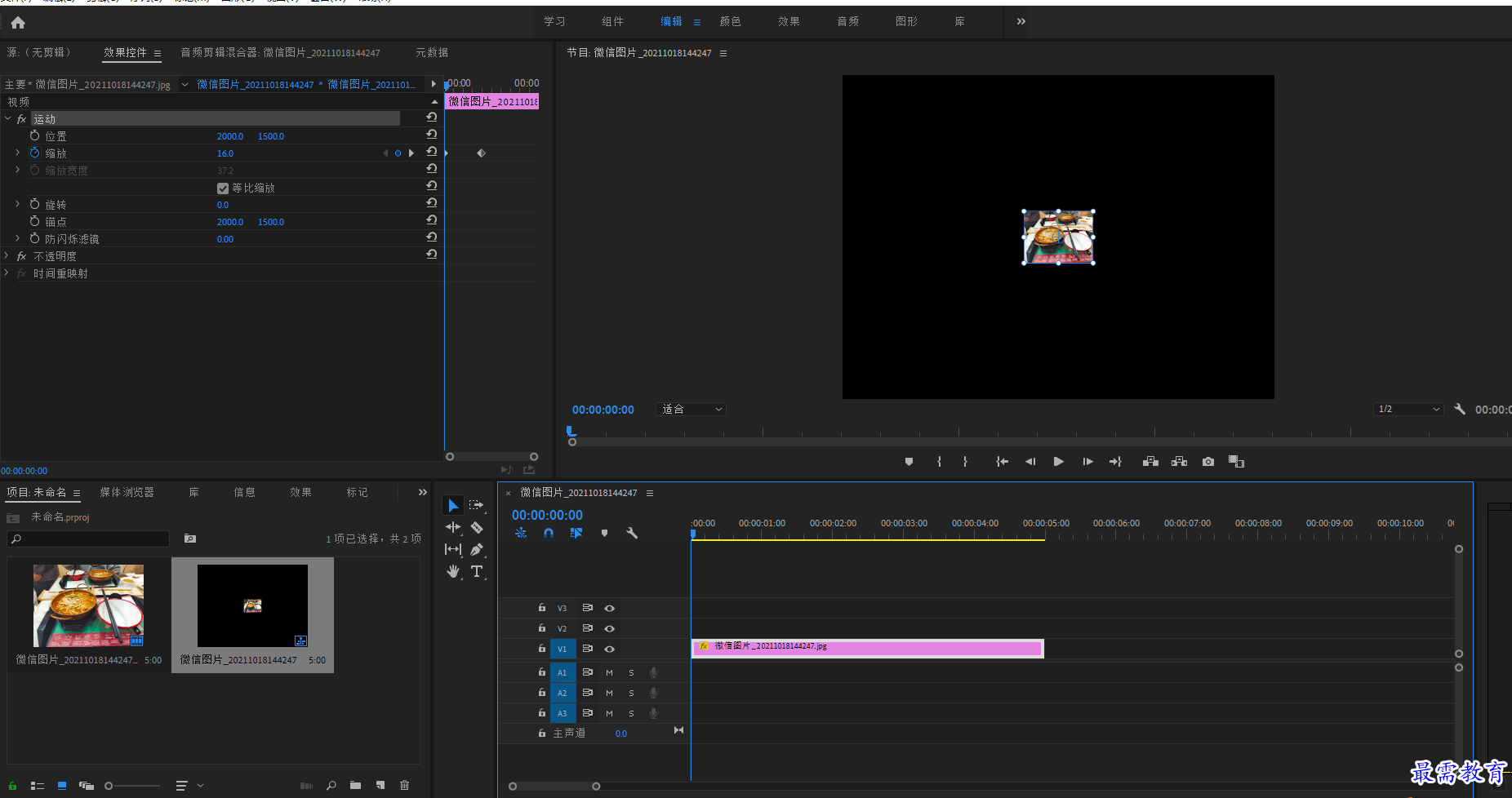Select the Hand tool
The height and width of the screenshot is (798, 1512).
(453, 572)
